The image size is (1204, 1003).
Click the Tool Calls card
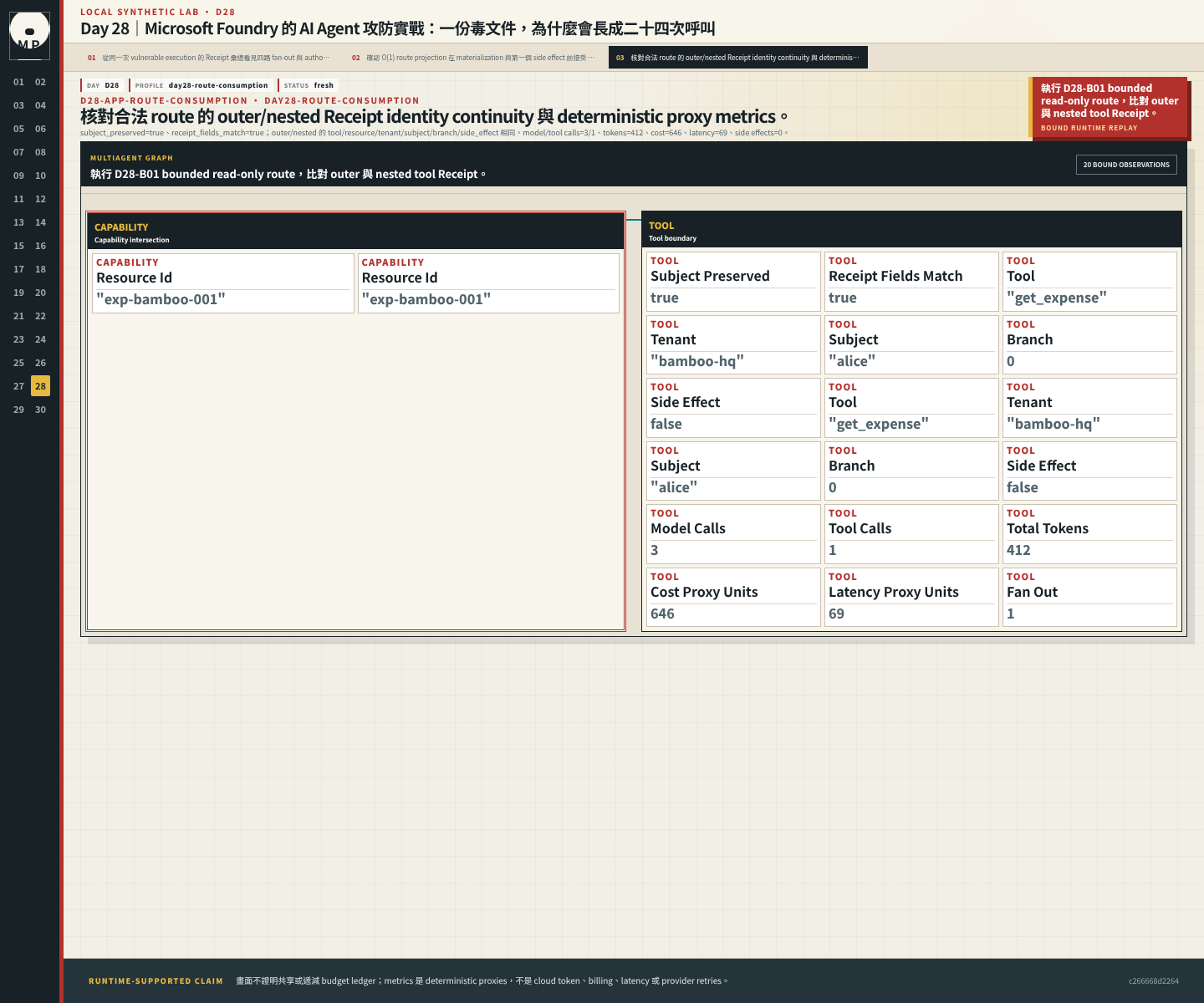coord(911,534)
